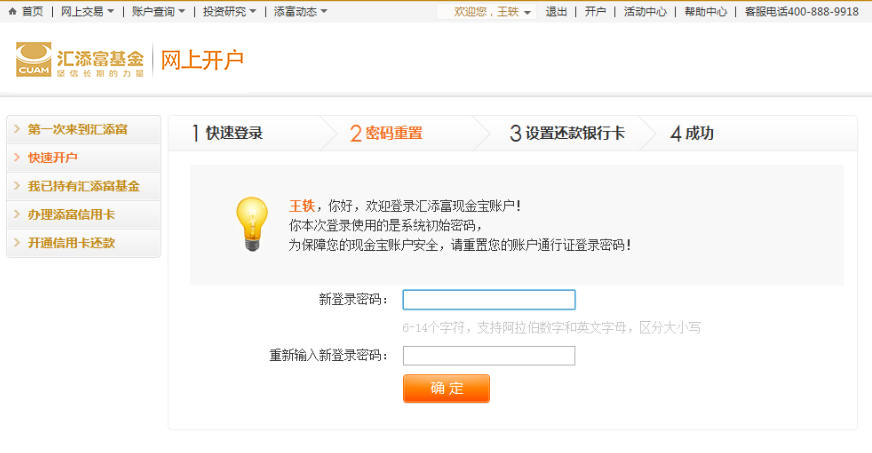The width and height of the screenshot is (872, 453).
Task: Go to 活动中心
Action: pos(645,11)
